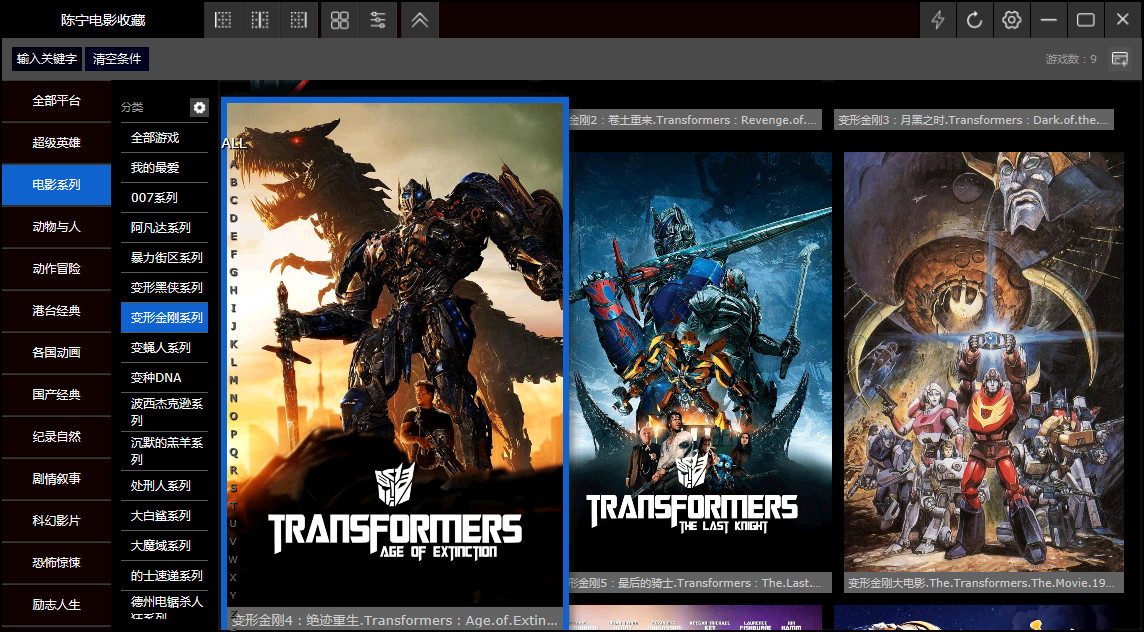Open the animated Transformers Movie poster

(984, 360)
